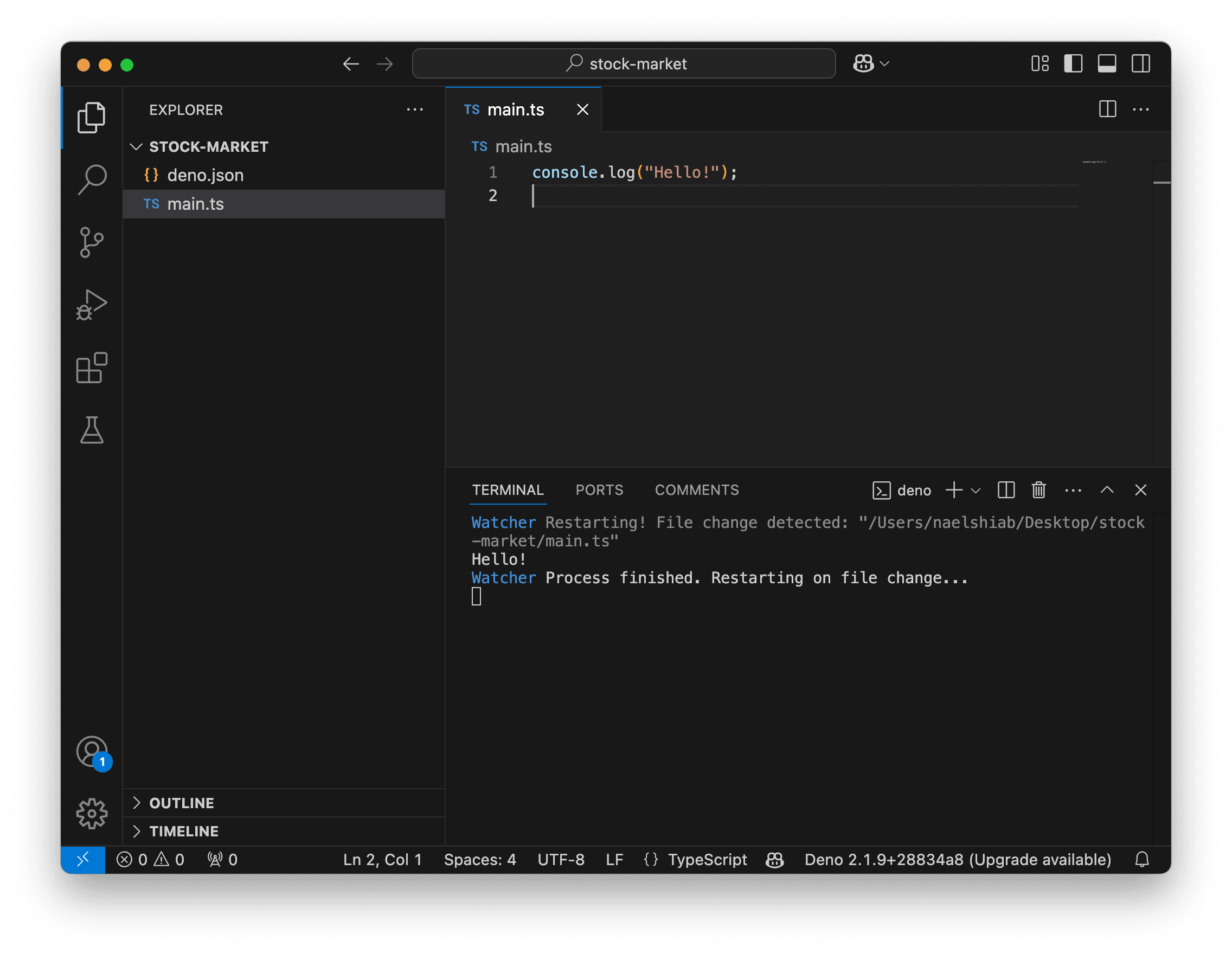Kill the terminal with trash icon

coord(1038,490)
